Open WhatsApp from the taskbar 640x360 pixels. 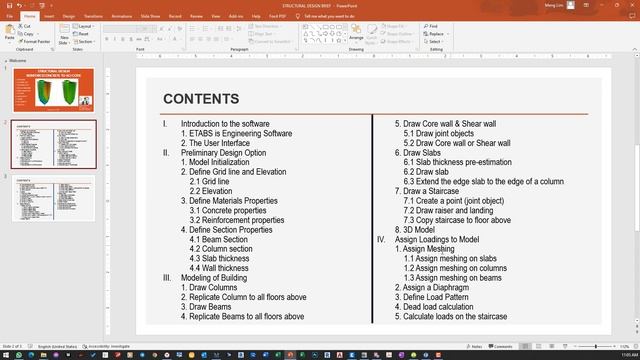pyautogui.click(x=18, y=355)
